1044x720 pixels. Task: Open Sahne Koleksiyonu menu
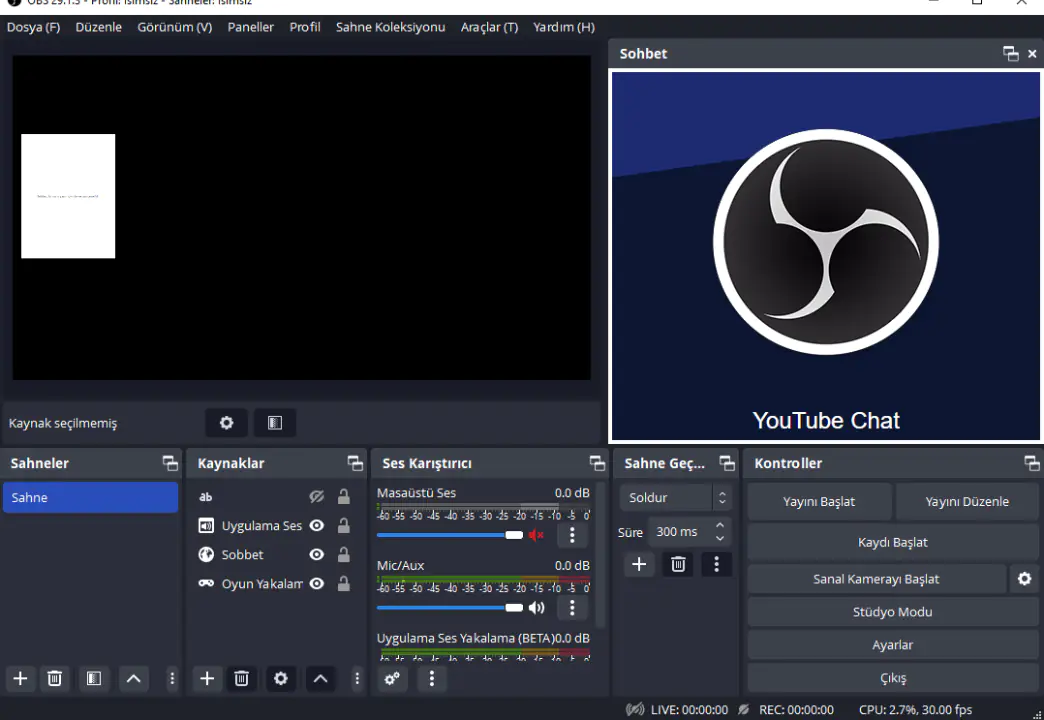[390, 27]
